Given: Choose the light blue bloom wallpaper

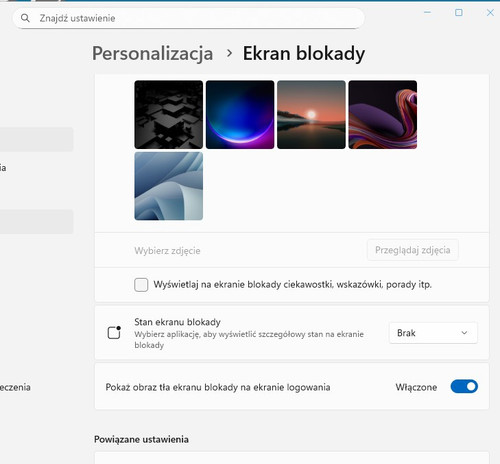Looking at the screenshot, I should 169,186.
